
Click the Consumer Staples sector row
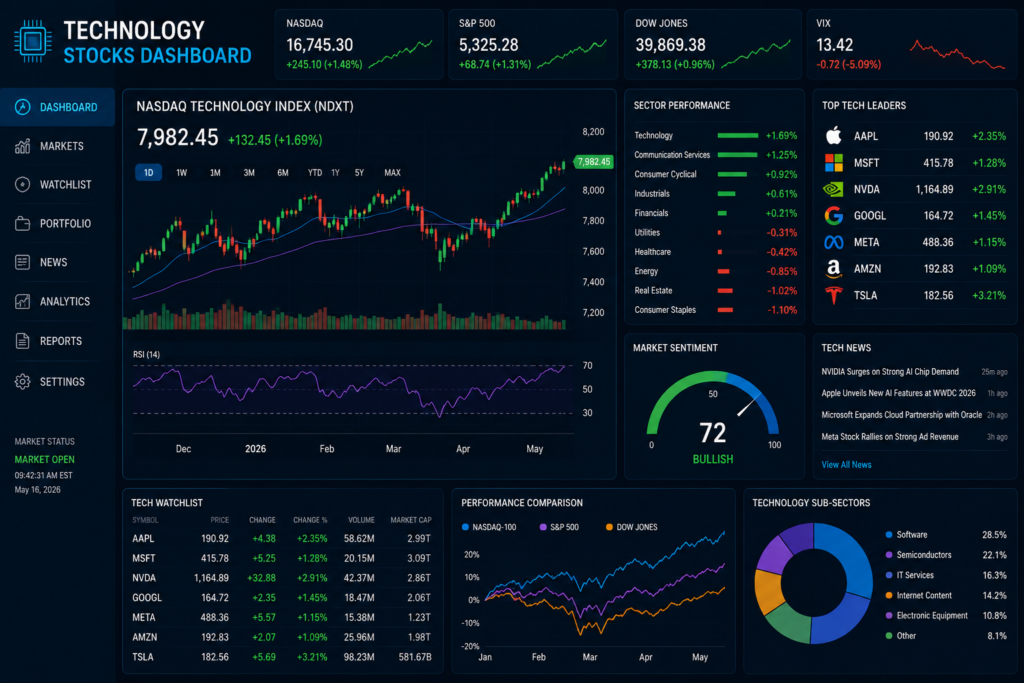[x=715, y=310]
